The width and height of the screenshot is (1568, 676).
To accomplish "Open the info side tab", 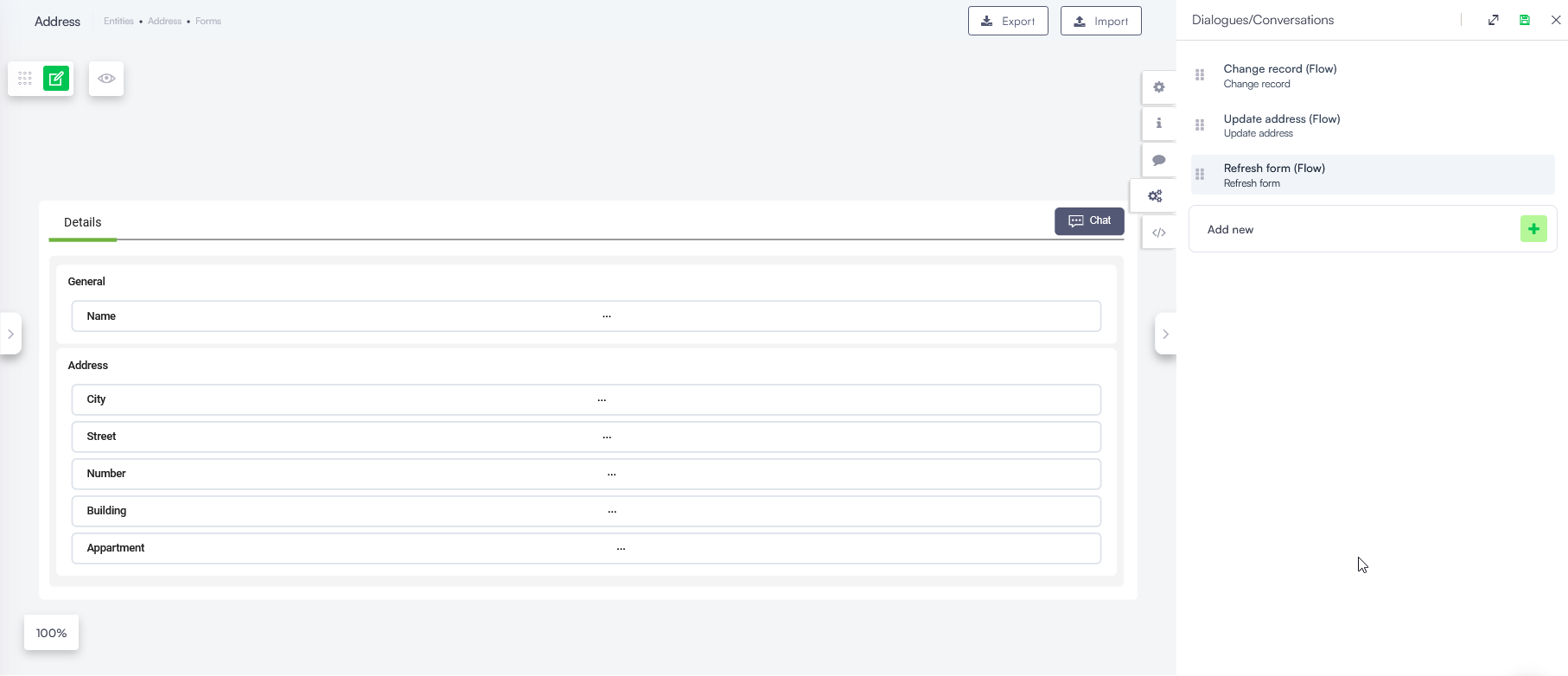I will pyautogui.click(x=1159, y=124).
